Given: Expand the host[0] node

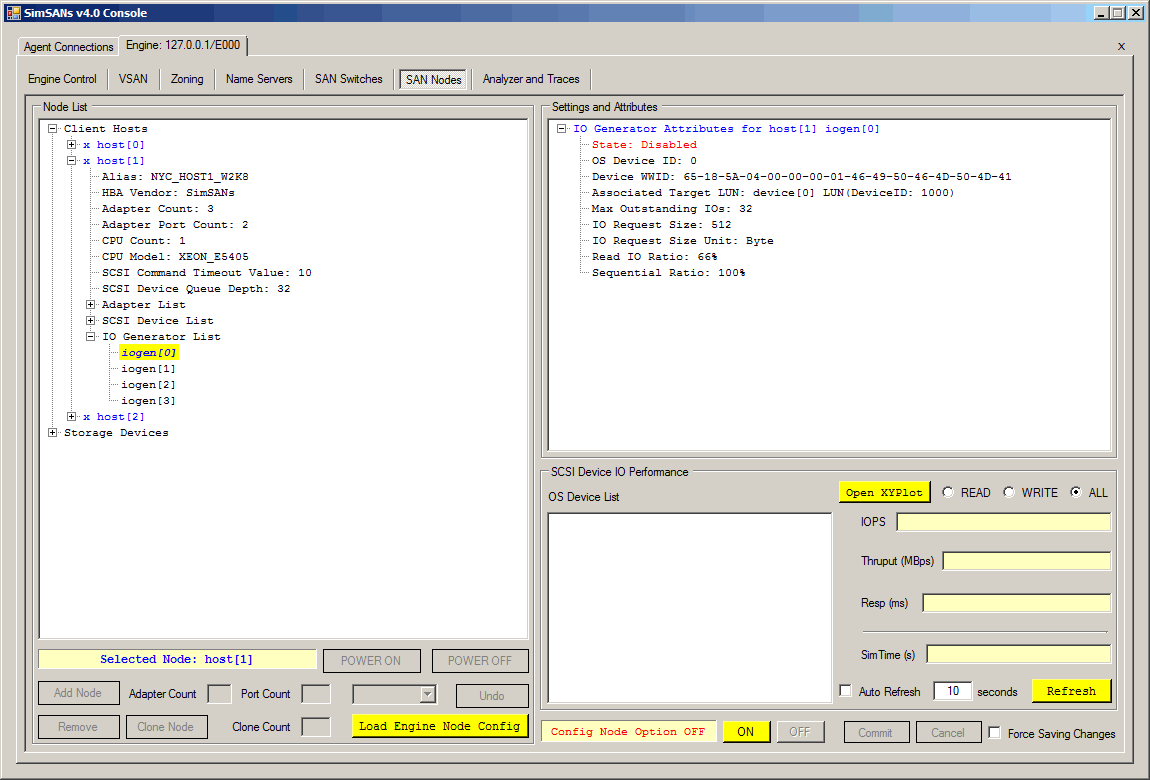Looking at the screenshot, I should (x=72, y=145).
